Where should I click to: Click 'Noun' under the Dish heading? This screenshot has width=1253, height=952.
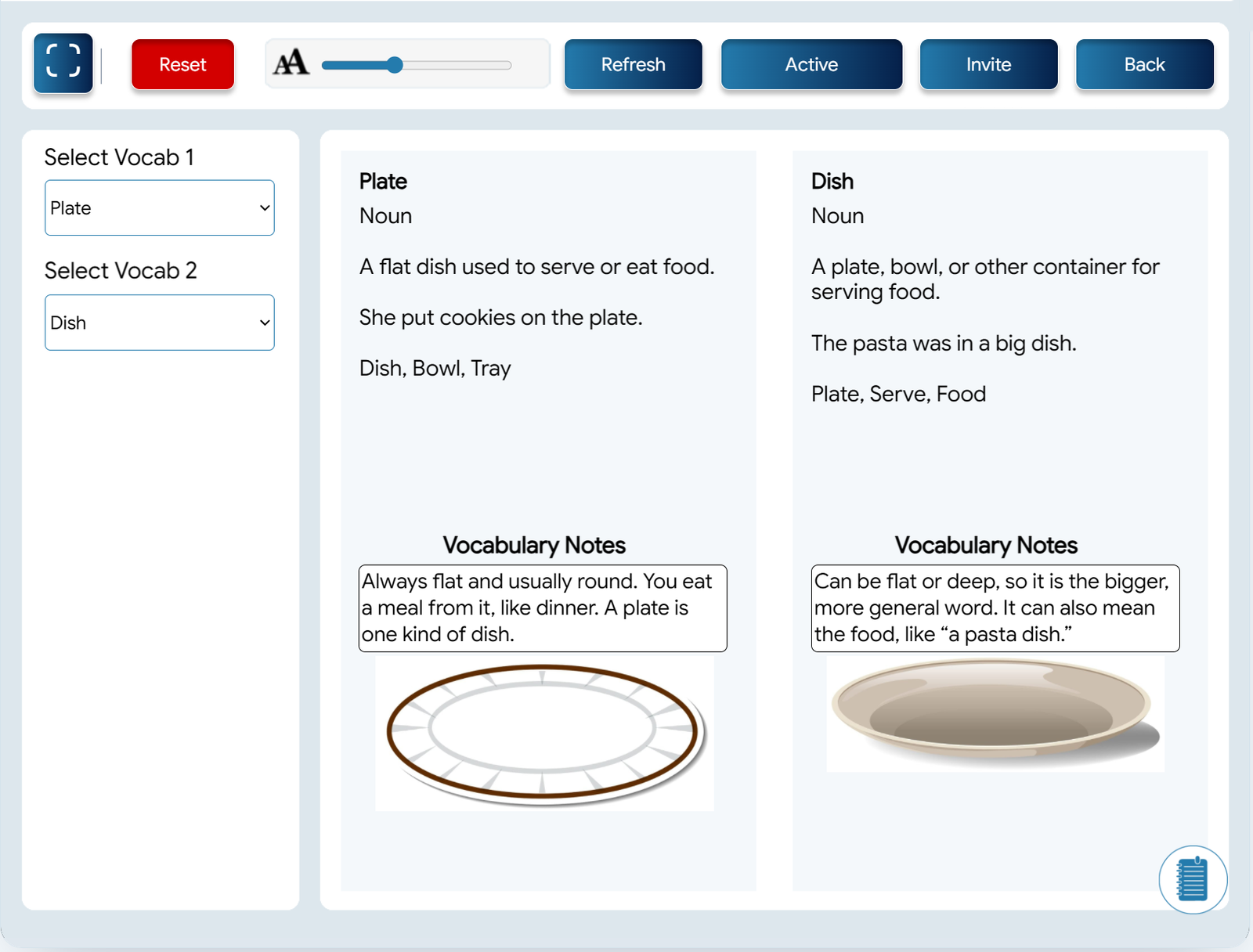pos(837,216)
